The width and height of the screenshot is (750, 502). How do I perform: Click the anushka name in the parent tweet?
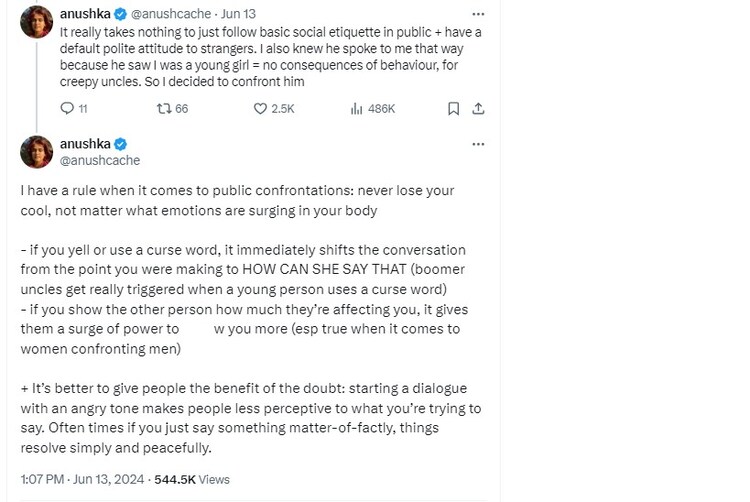tap(86, 15)
